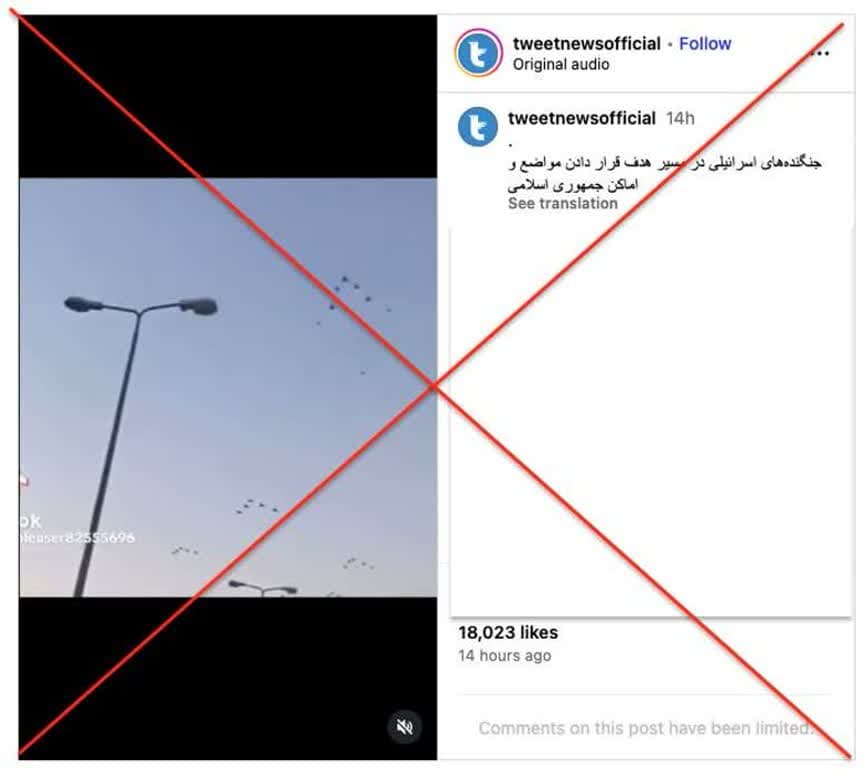Open the 14h timestamp on the caption
Image resolution: width=868 pixels, height=779 pixels.
pyautogui.click(x=680, y=118)
